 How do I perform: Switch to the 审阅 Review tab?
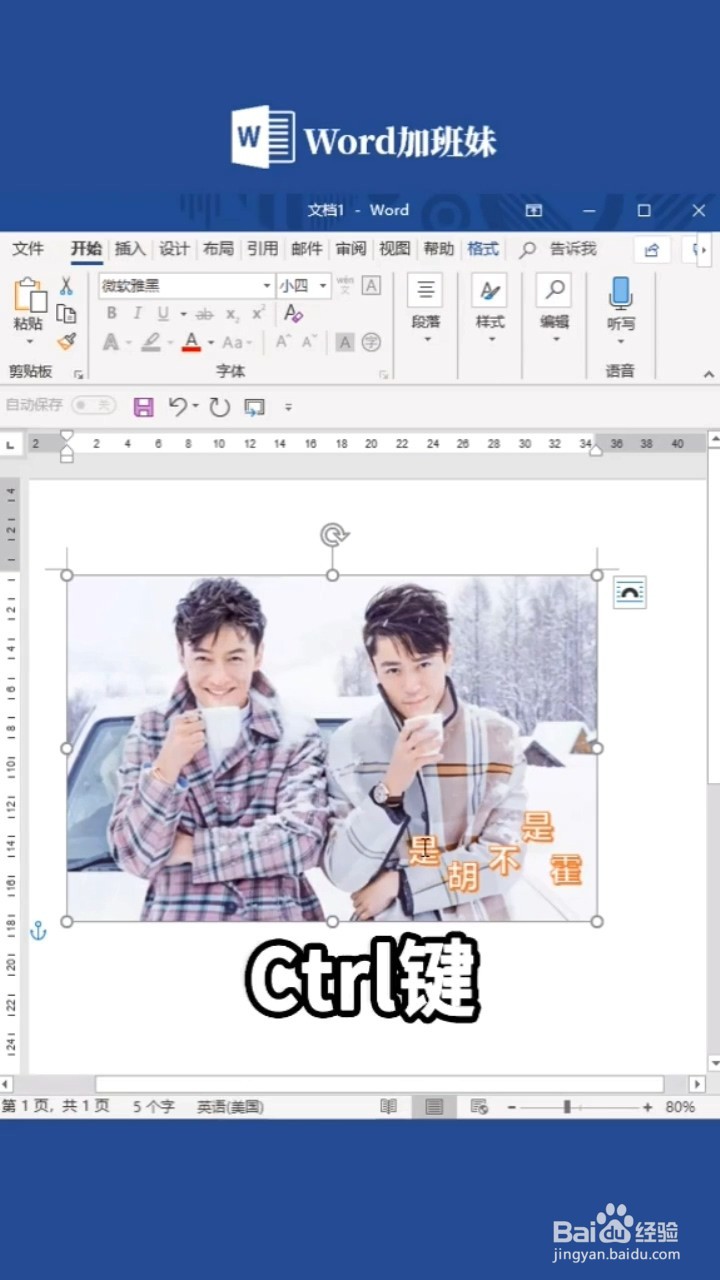pos(350,249)
